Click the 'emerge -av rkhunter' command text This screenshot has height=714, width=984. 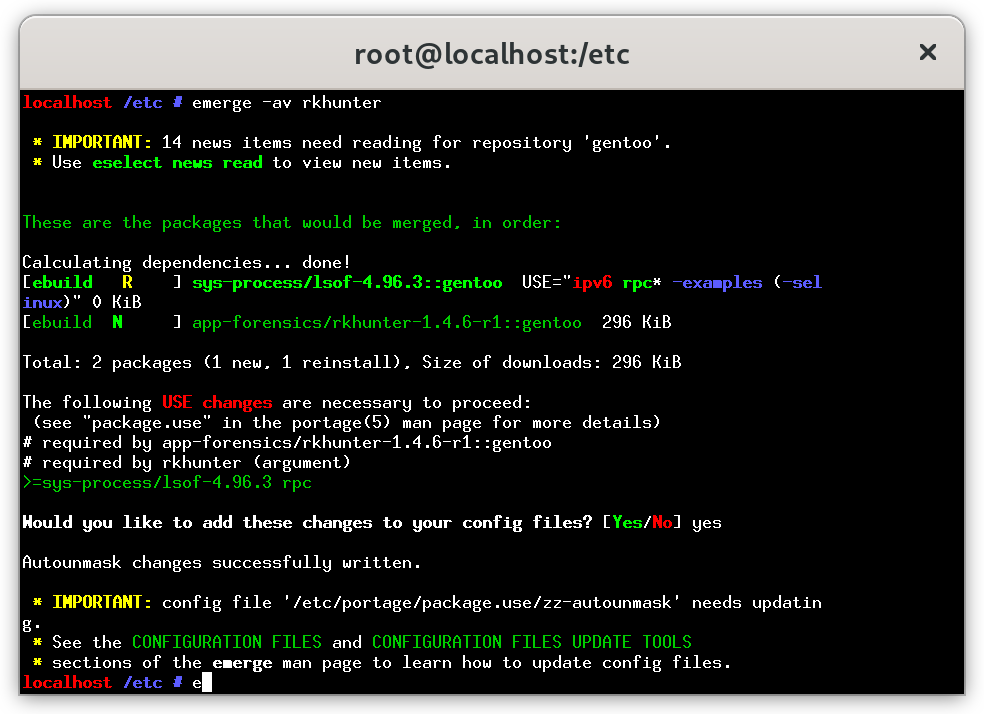[x=287, y=103]
